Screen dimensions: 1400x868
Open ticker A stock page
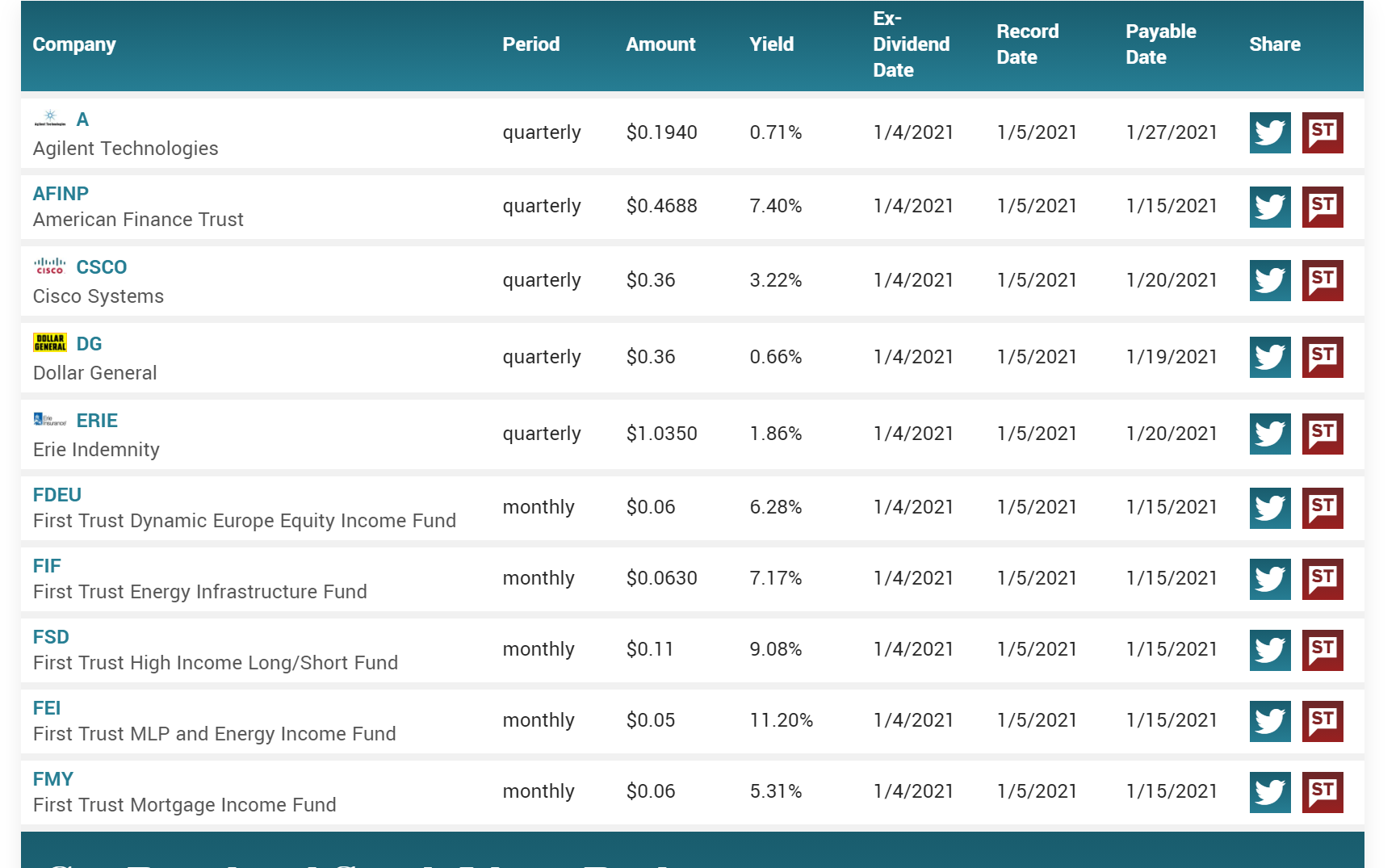82,120
